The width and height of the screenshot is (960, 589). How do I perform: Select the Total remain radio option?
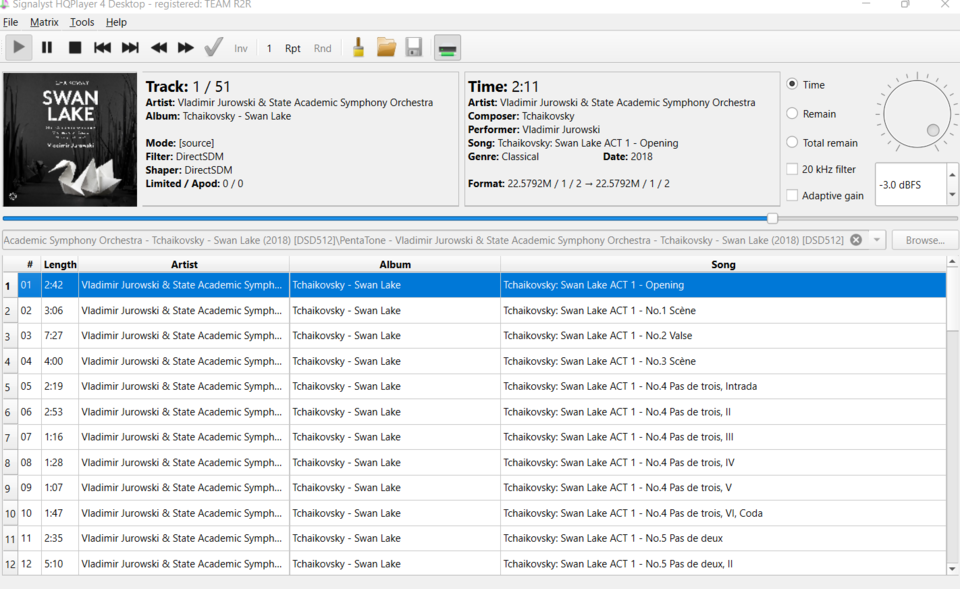point(792,142)
